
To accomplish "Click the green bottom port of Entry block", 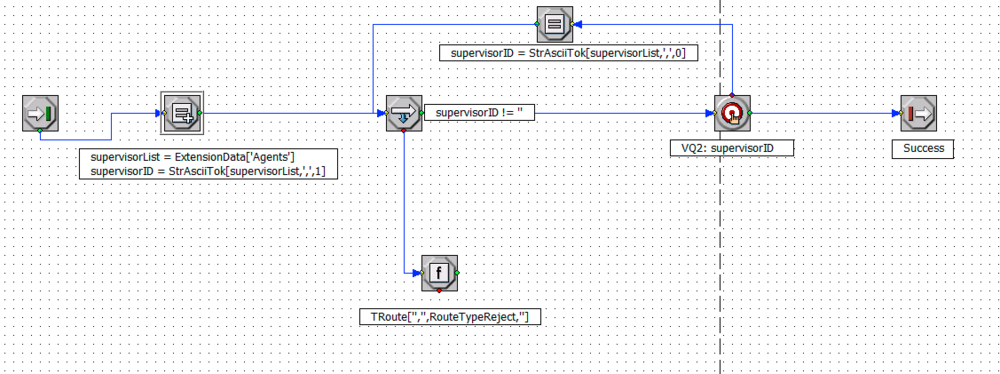I will tap(40, 131).
